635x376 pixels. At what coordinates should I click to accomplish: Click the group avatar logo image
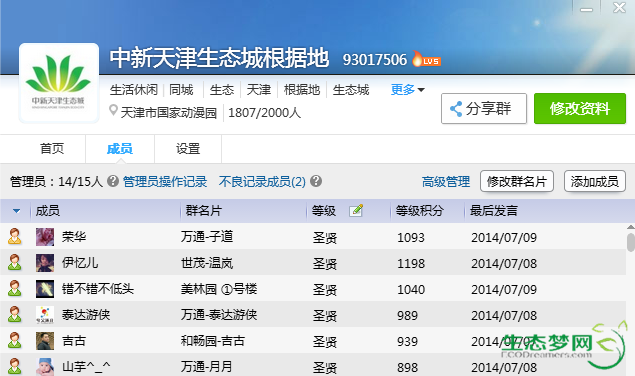pyautogui.click(x=59, y=83)
